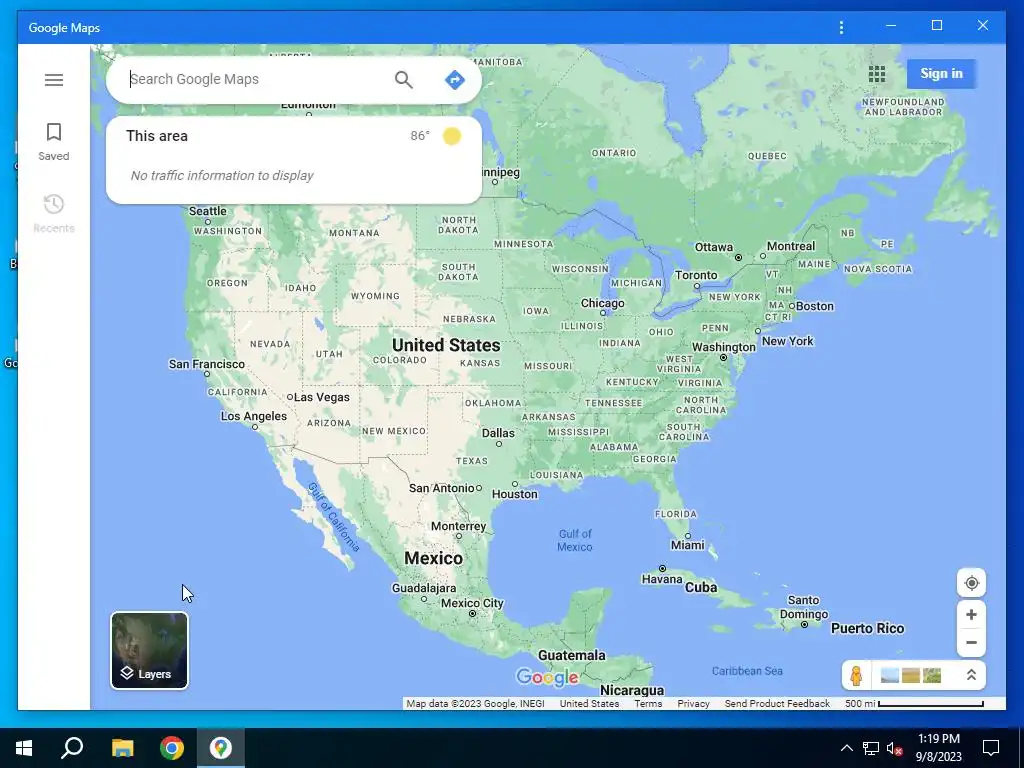The height and width of the screenshot is (768, 1024).
Task: Click the Puerto Rico label
Action: [867, 628]
